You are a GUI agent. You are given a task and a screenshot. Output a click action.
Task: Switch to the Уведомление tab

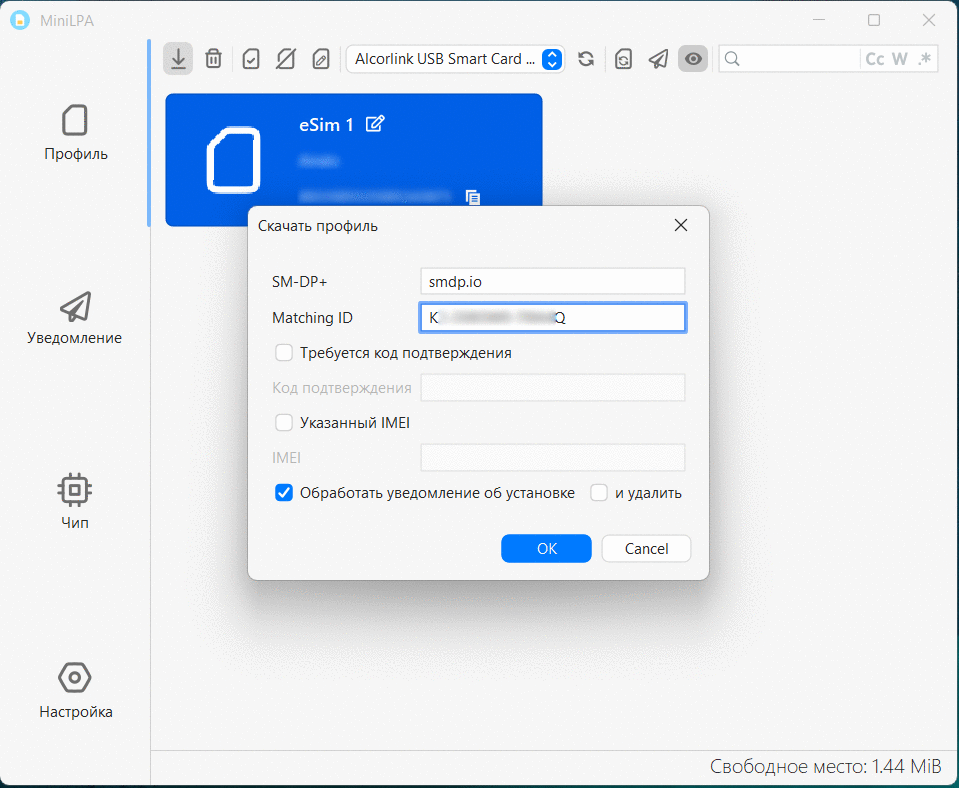click(75, 318)
